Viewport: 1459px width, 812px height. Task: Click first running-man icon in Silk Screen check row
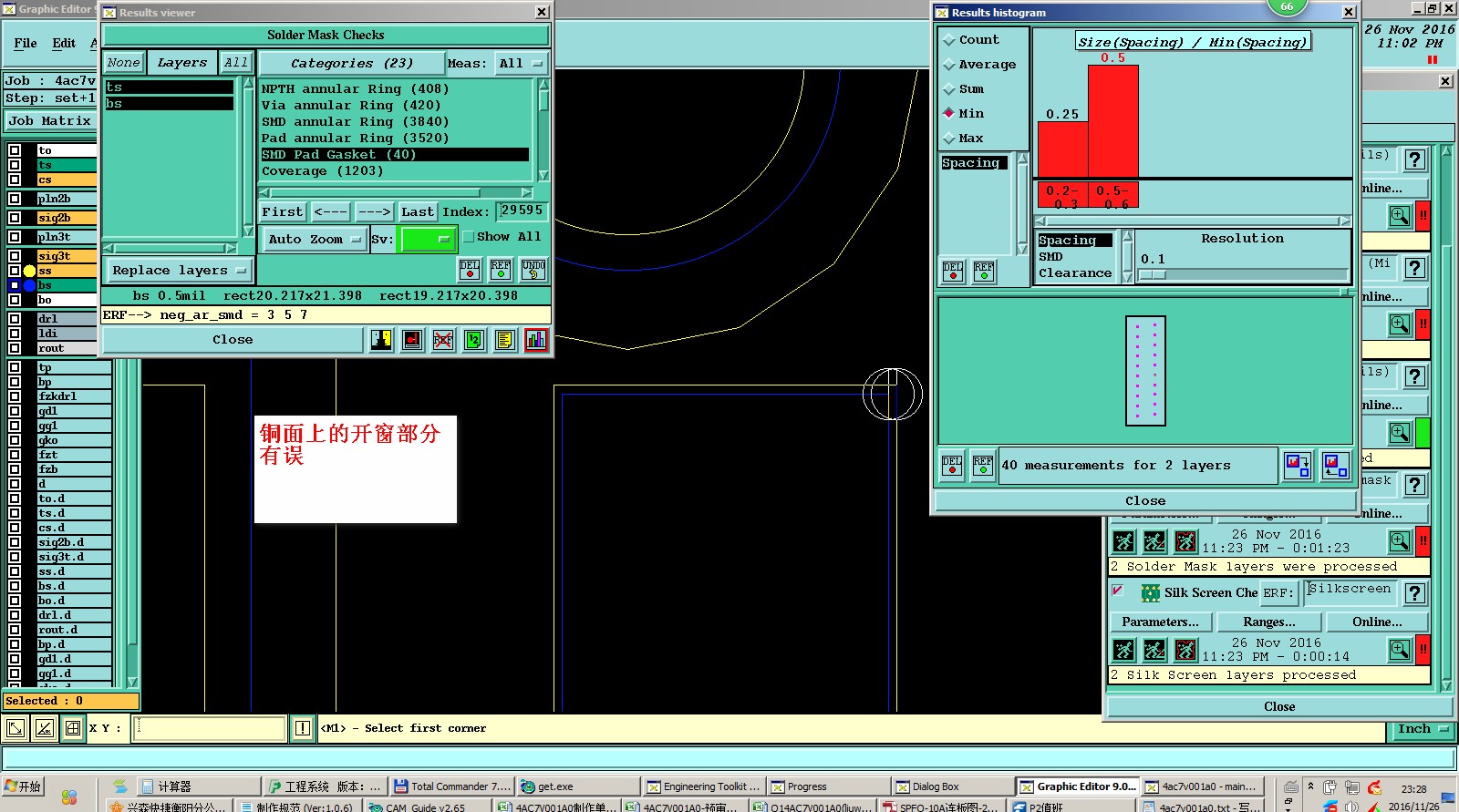coord(1124,650)
